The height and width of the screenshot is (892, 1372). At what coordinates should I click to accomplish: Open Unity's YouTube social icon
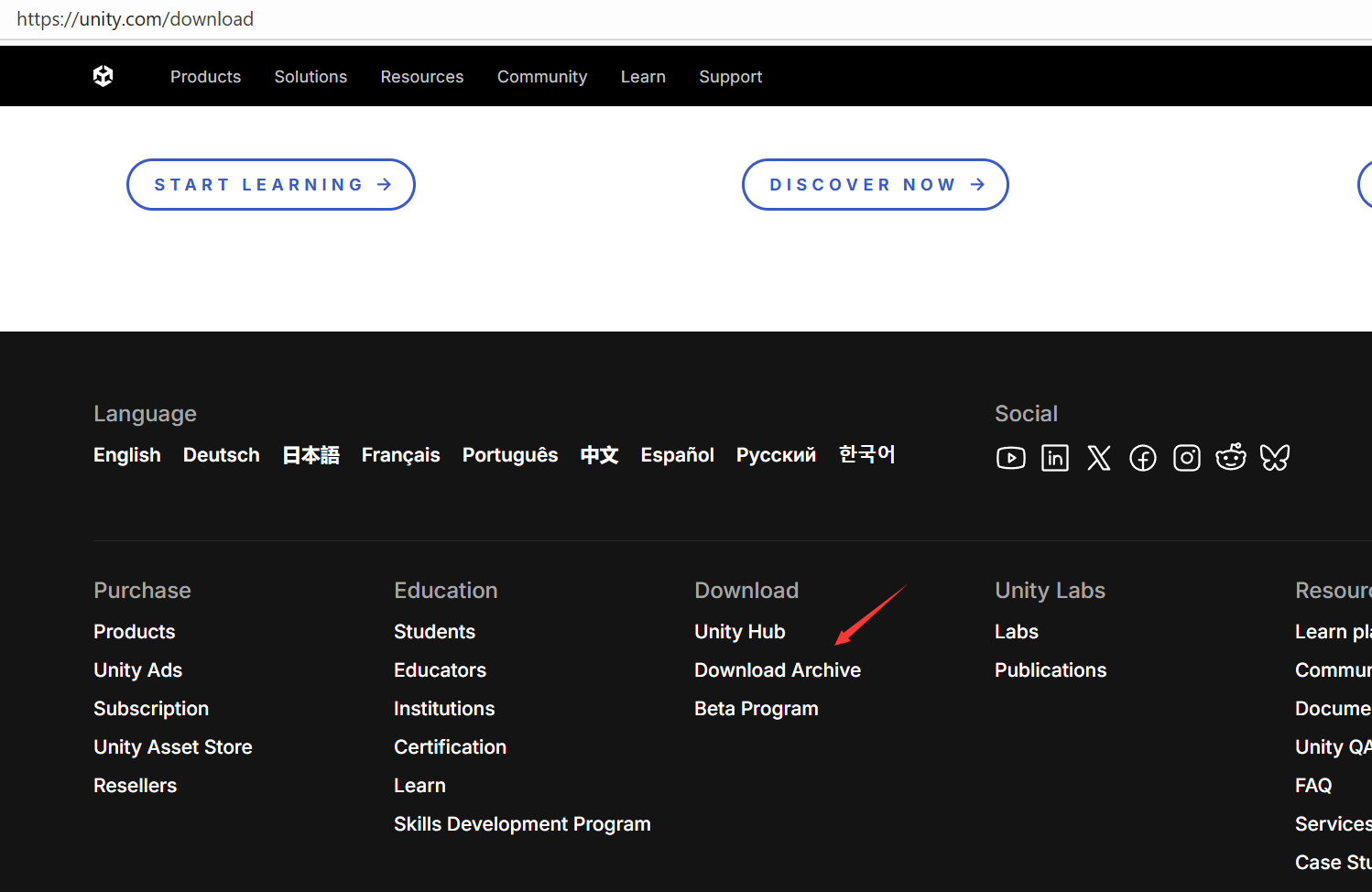pyautogui.click(x=1011, y=458)
